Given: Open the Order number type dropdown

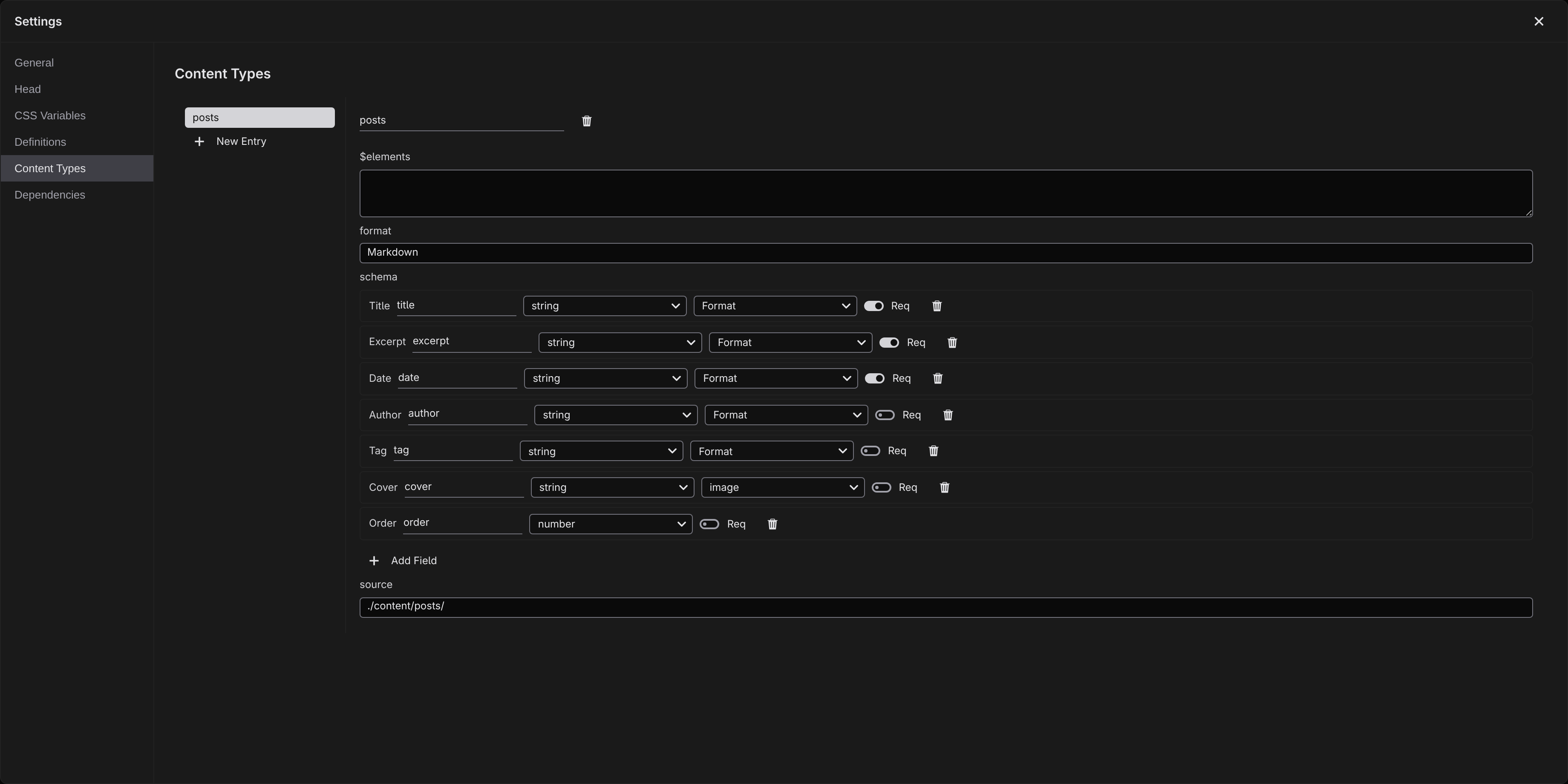Looking at the screenshot, I should tap(611, 524).
